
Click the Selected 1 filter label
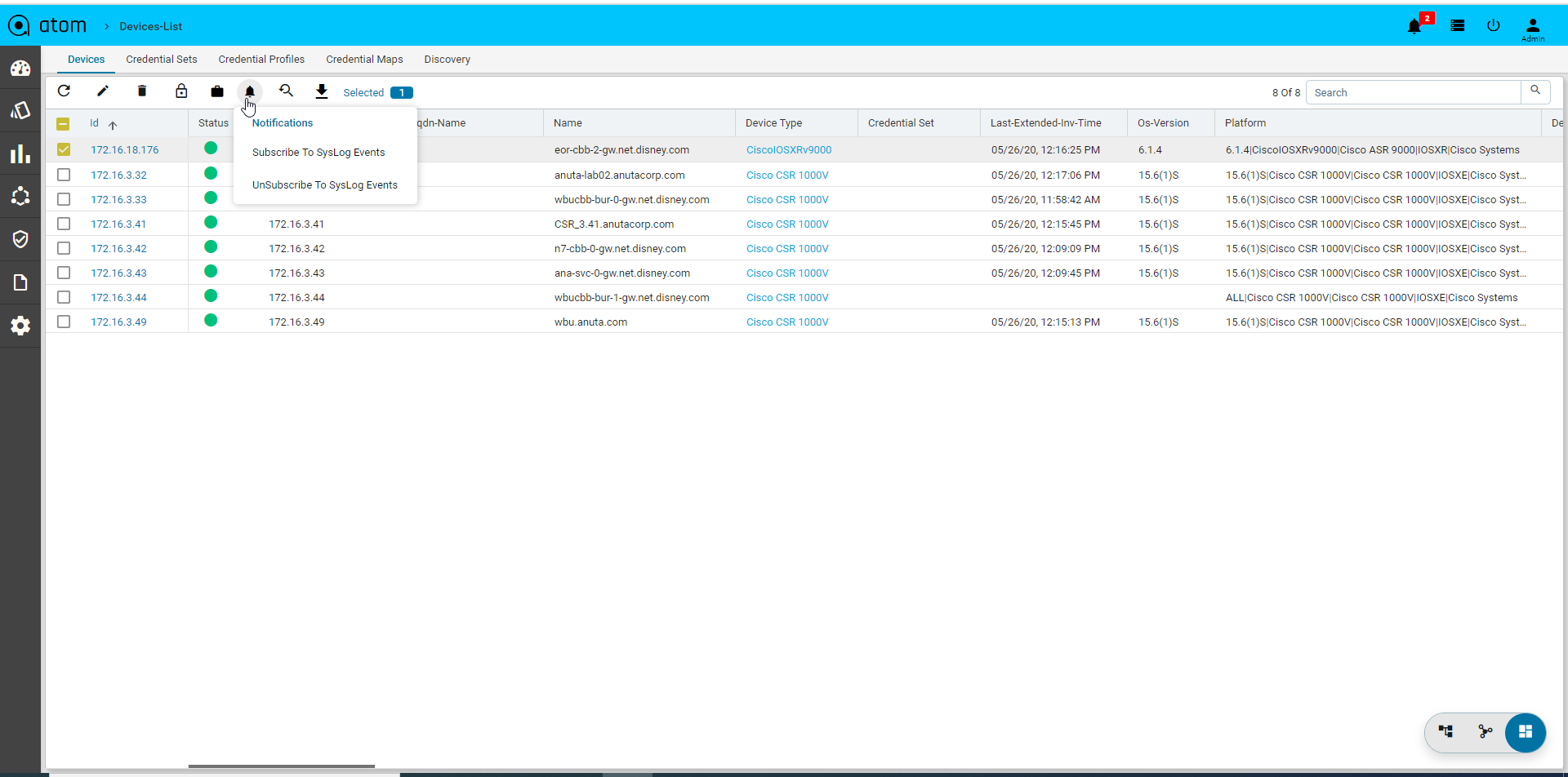(378, 92)
